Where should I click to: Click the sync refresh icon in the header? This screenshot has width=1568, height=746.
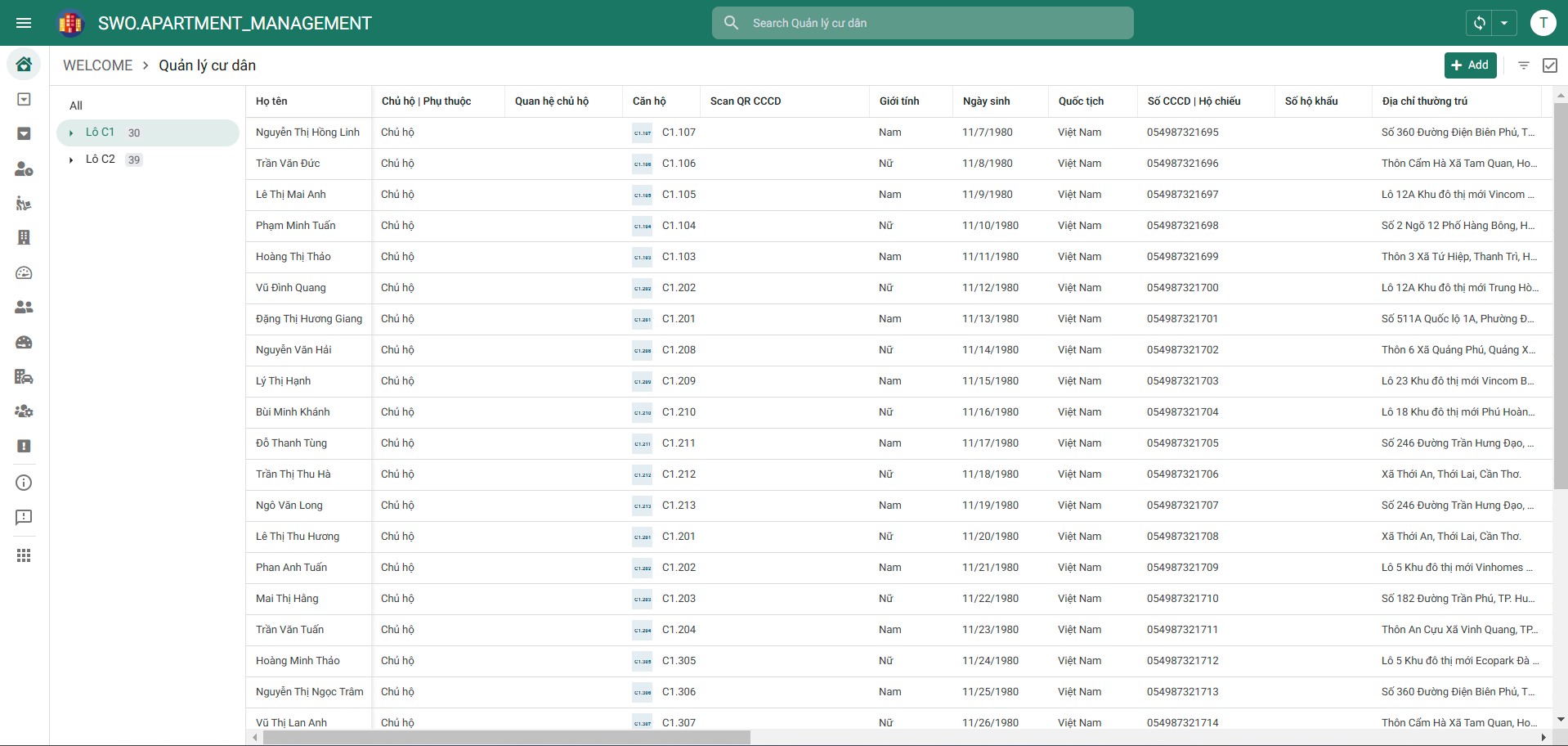point(1479,23)
